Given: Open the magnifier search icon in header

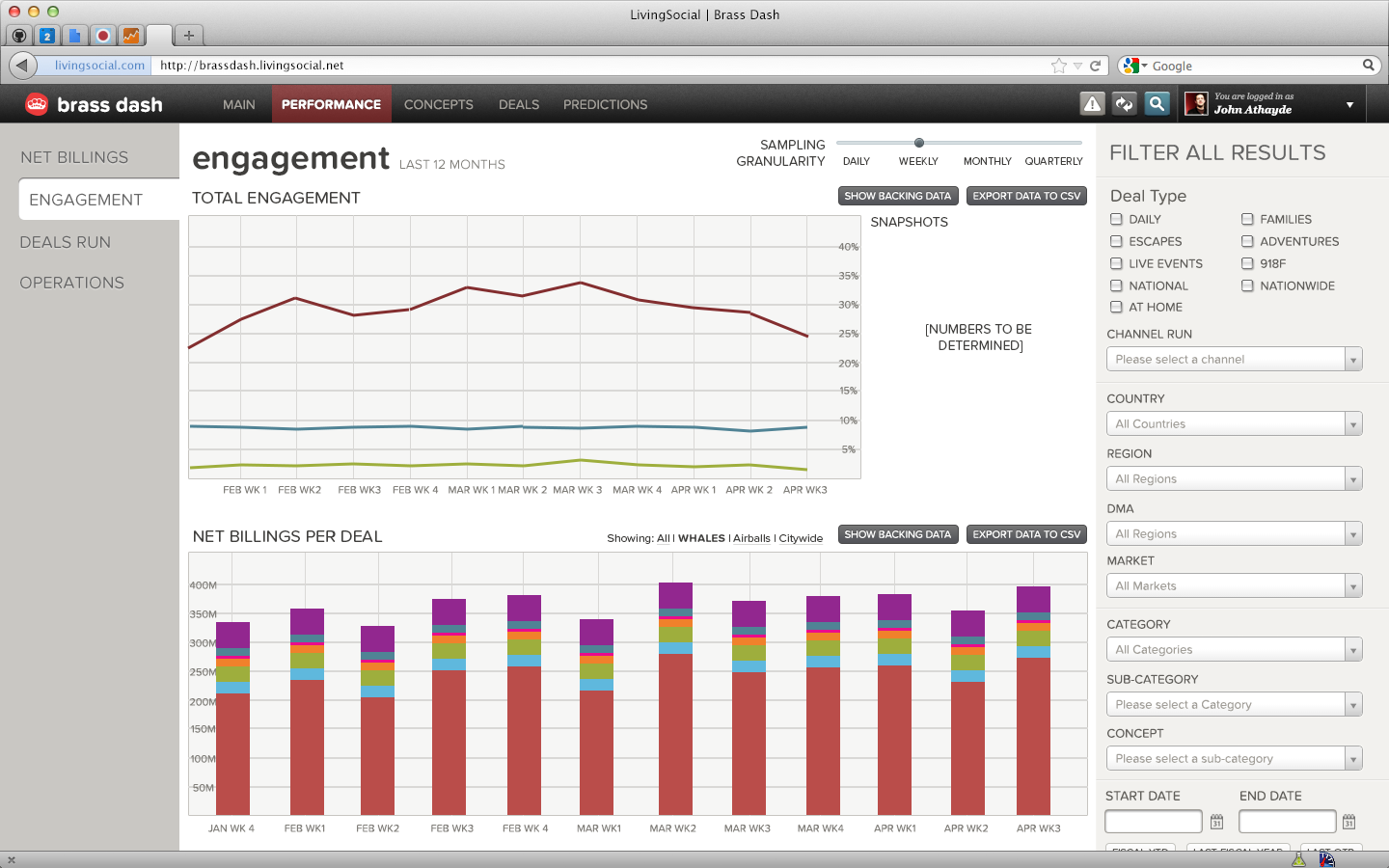Looking at the screenshot, I should pos(1157,104).
